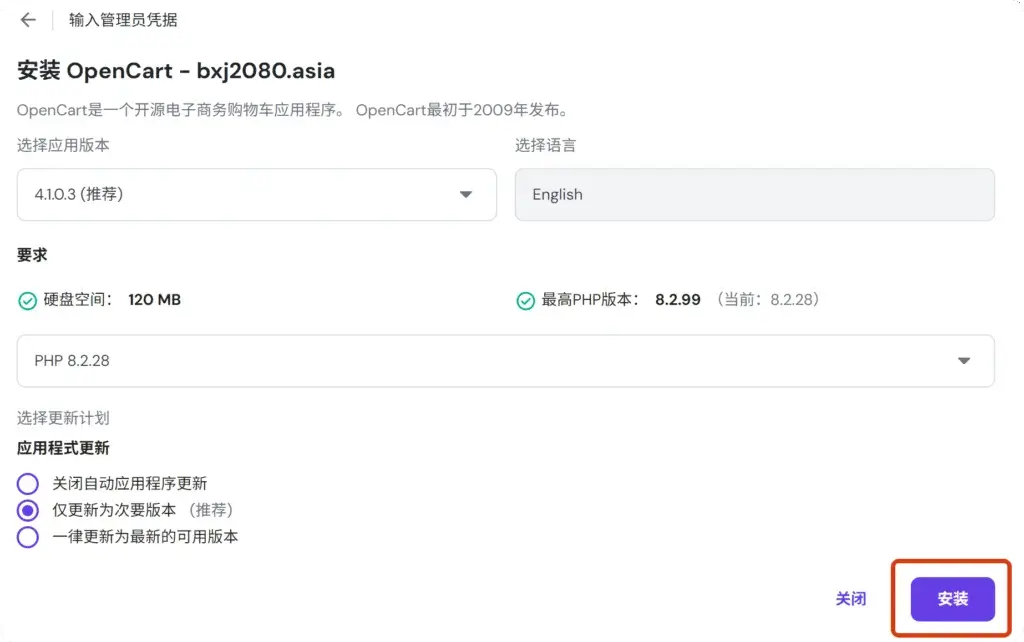Click the English language field
The height and width of the screenshot is (642, 1024).
click(x=754, y=195)
